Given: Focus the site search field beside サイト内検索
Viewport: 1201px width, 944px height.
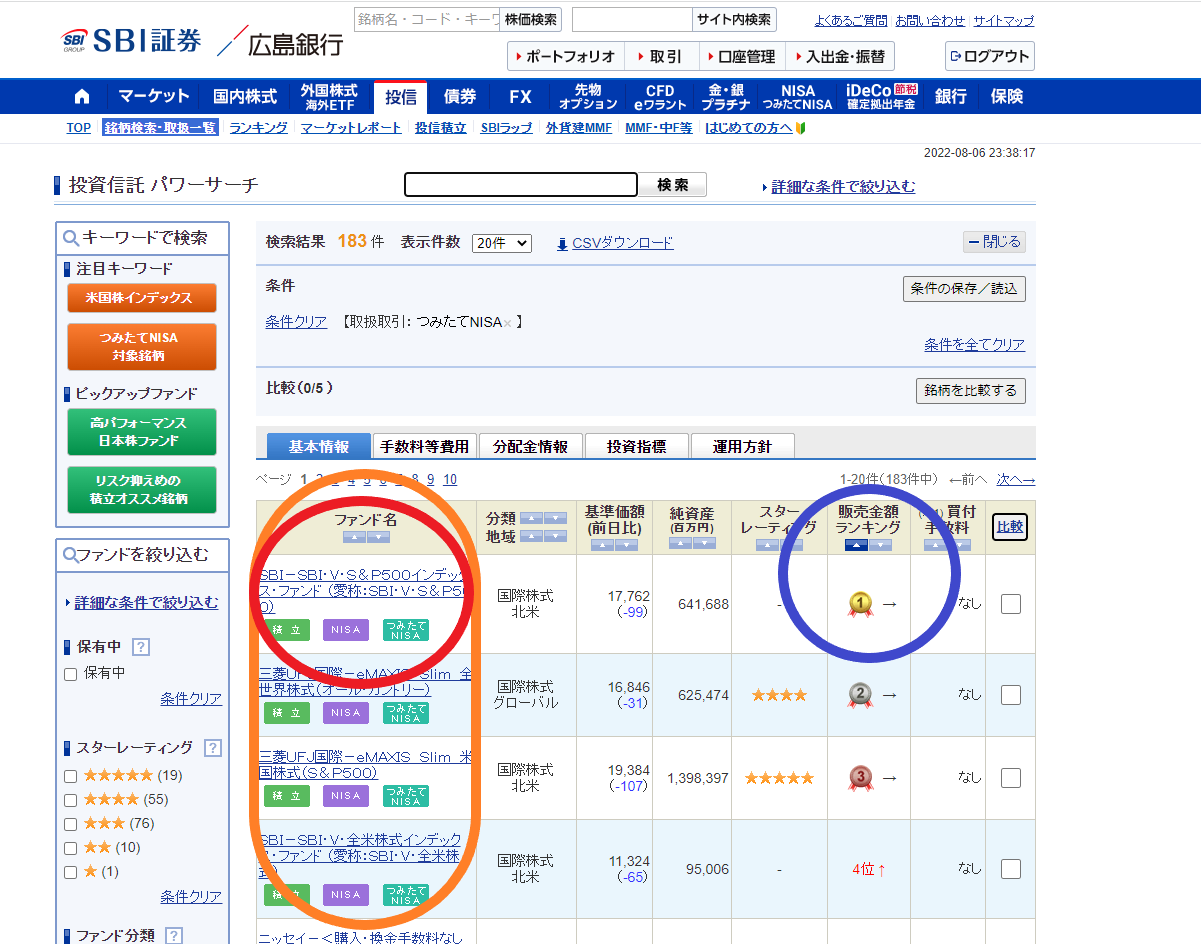Looking at the screenshot, I should 632,19.
